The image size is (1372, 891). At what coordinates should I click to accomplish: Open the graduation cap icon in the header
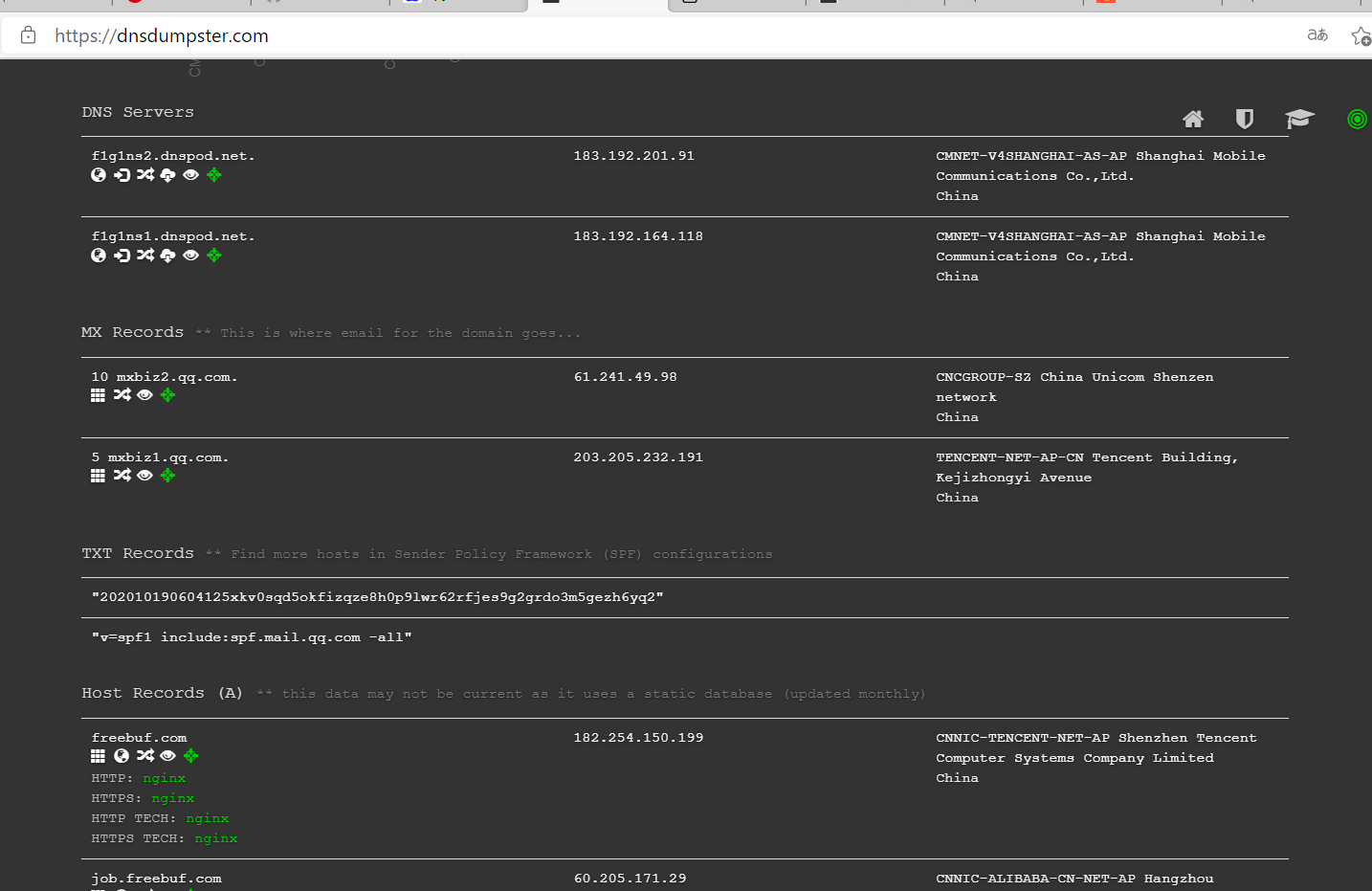[1299, 119]
